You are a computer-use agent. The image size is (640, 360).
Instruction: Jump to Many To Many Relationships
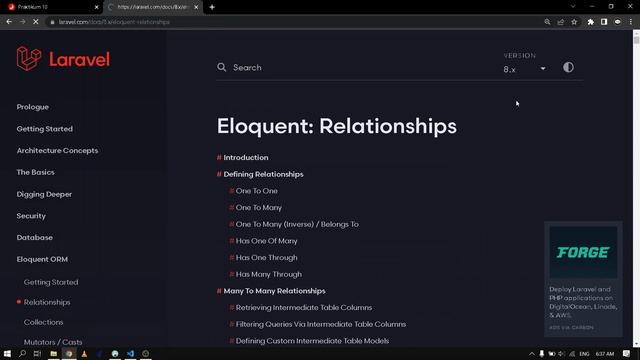pyautogui.click(x=274, y=291)
